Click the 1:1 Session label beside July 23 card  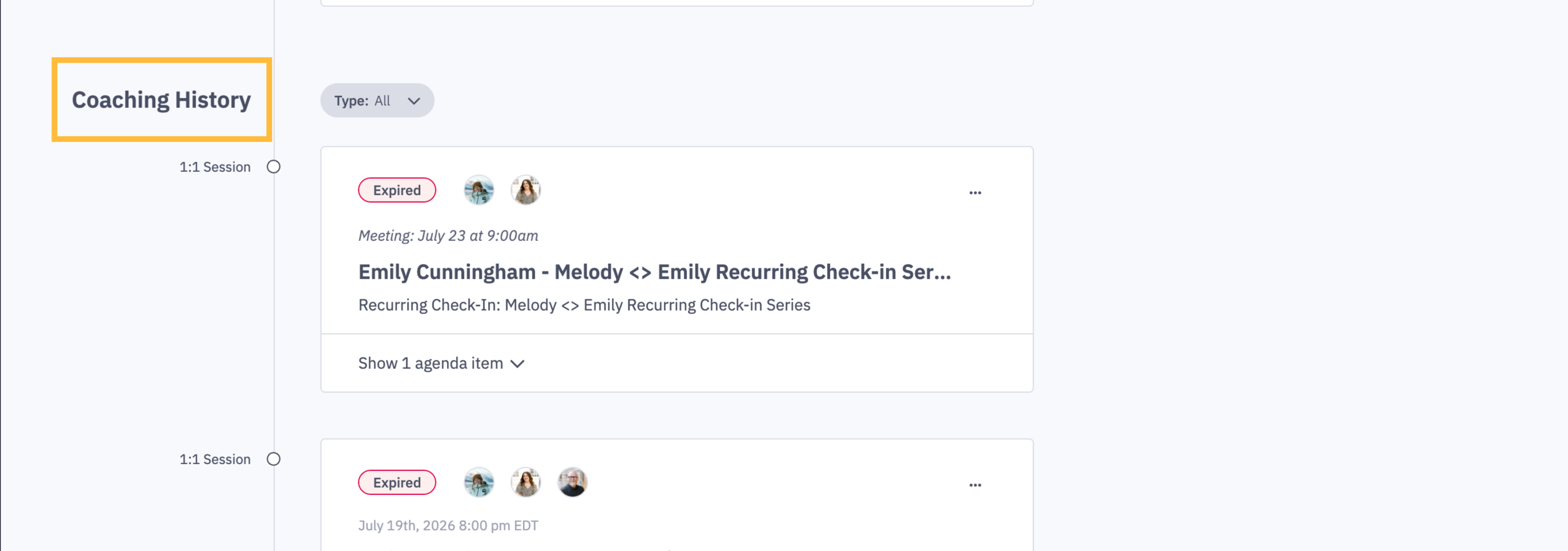click(215, 167)
